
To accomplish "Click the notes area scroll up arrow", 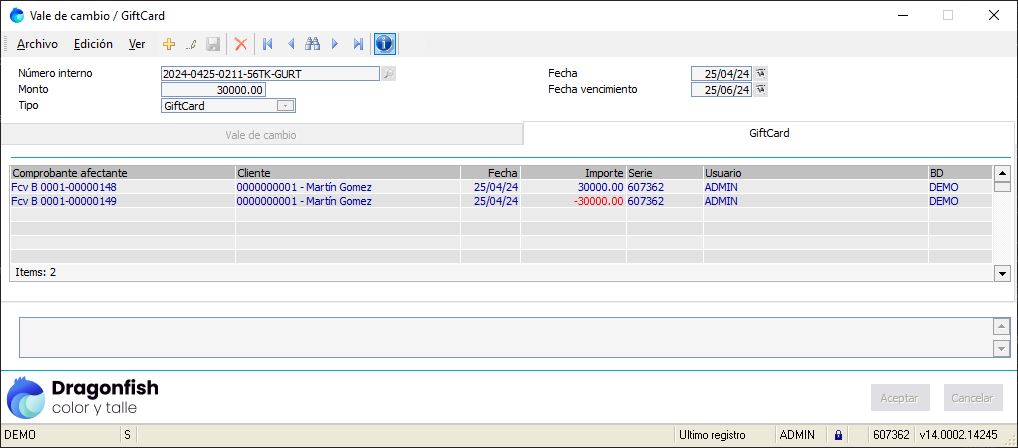I will coord(1002,327).
